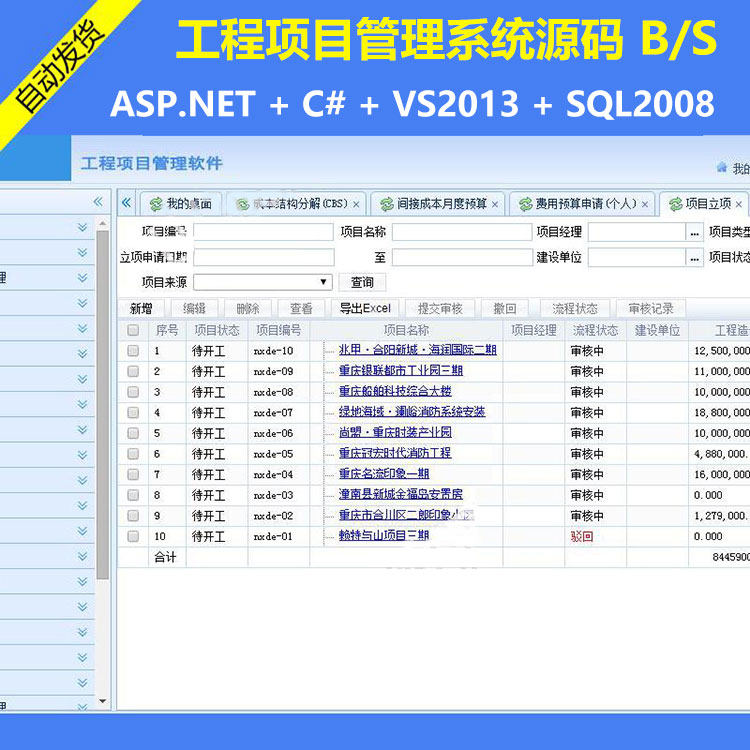Click the 项目编号 column header
This screenshot has width=750, height=750.
click(279, 330)
